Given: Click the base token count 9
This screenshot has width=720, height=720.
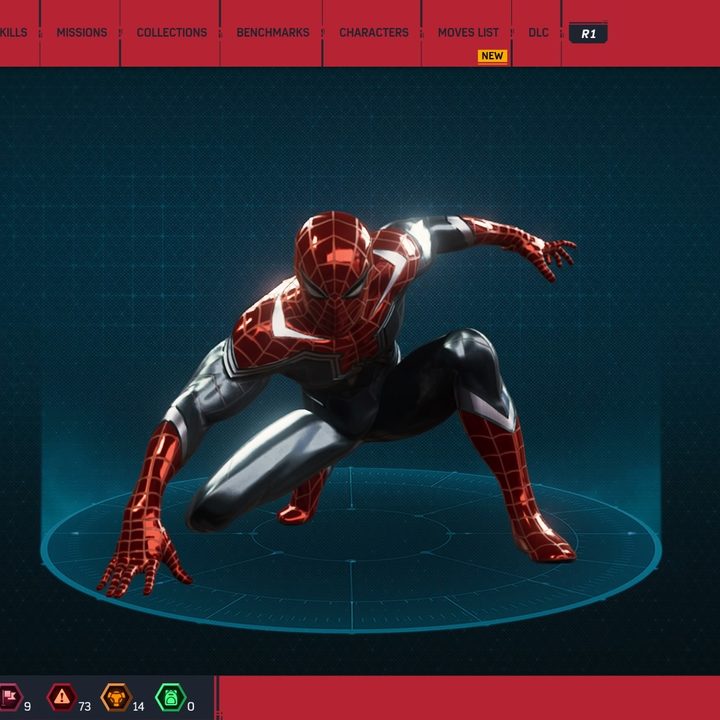Looking at the screenshot, I should tap(27, 706).
